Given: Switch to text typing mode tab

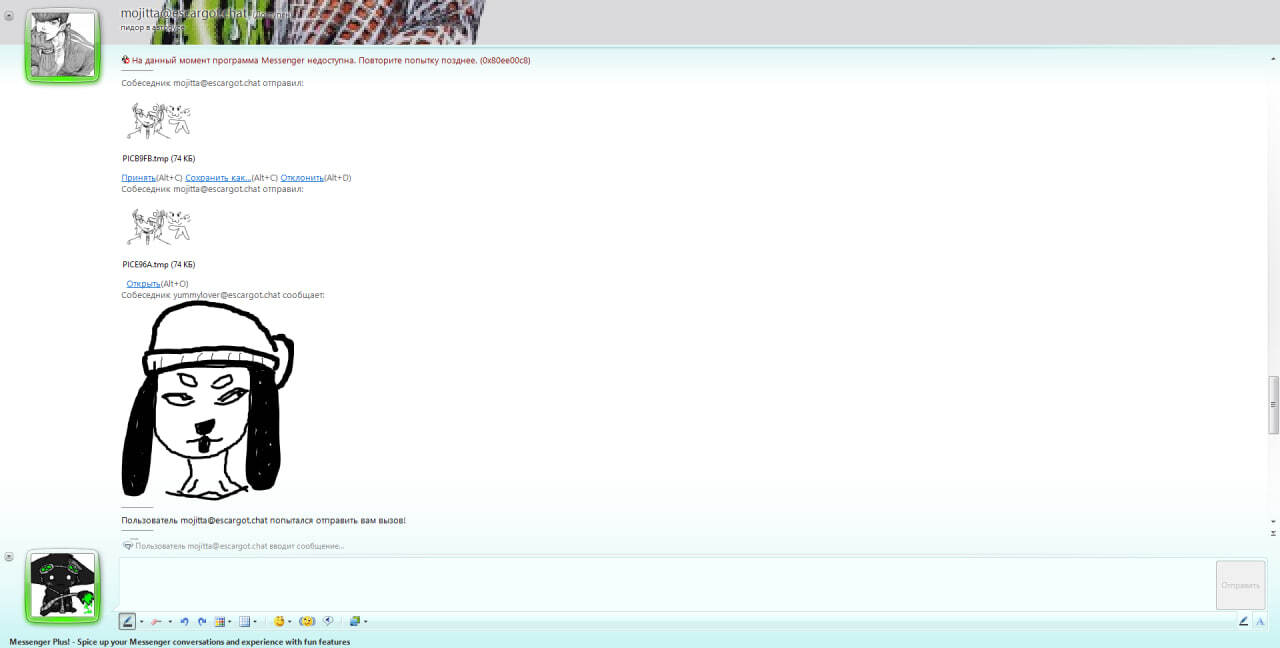Looking at the screenshot, I should click(1260, 621).
